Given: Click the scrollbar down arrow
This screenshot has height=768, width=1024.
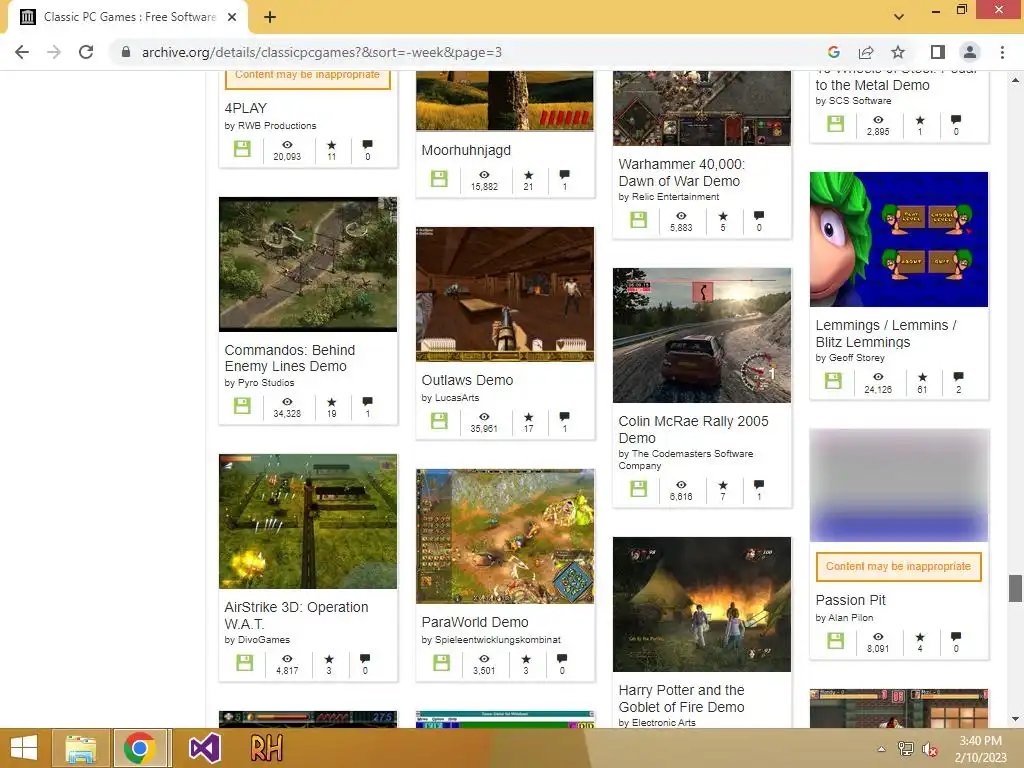Looking at the screenshot, I should (x=1014, y=719).
